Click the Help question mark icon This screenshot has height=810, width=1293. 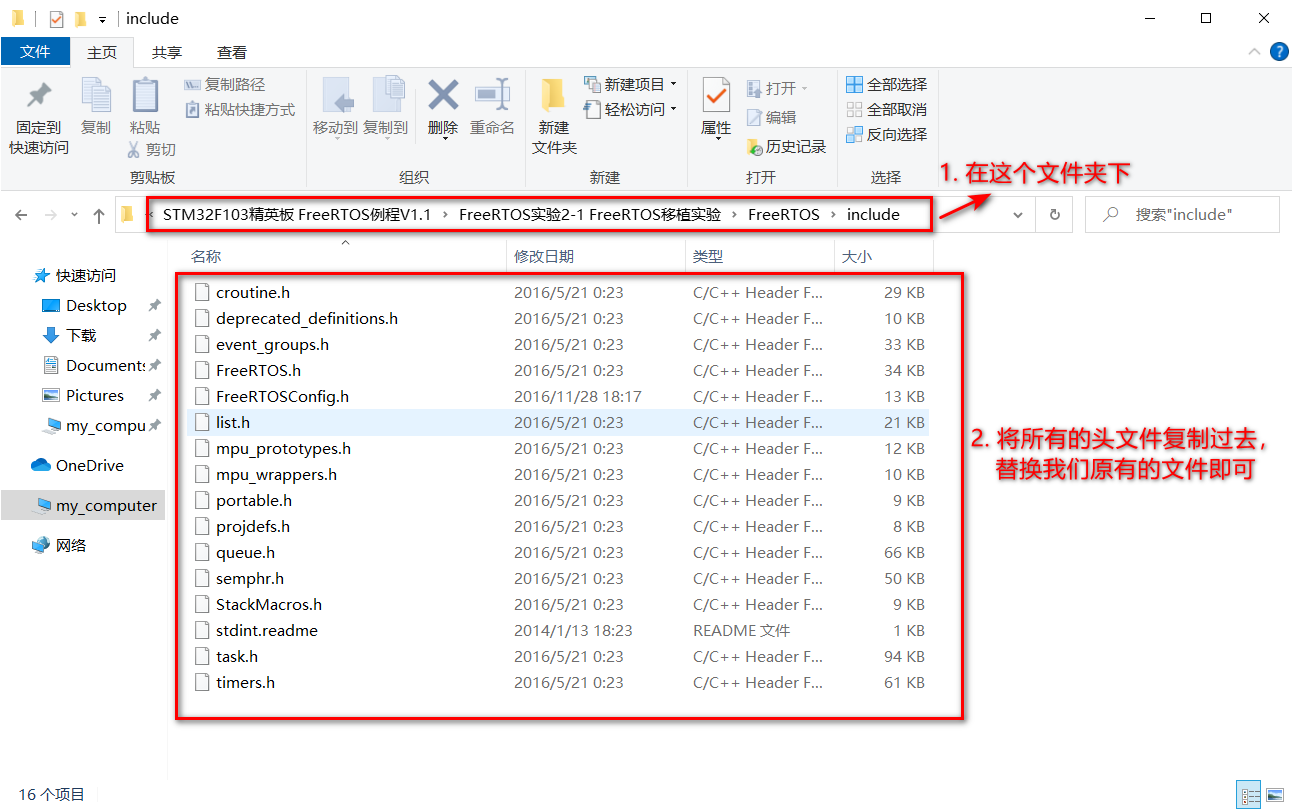(1278, 52)
